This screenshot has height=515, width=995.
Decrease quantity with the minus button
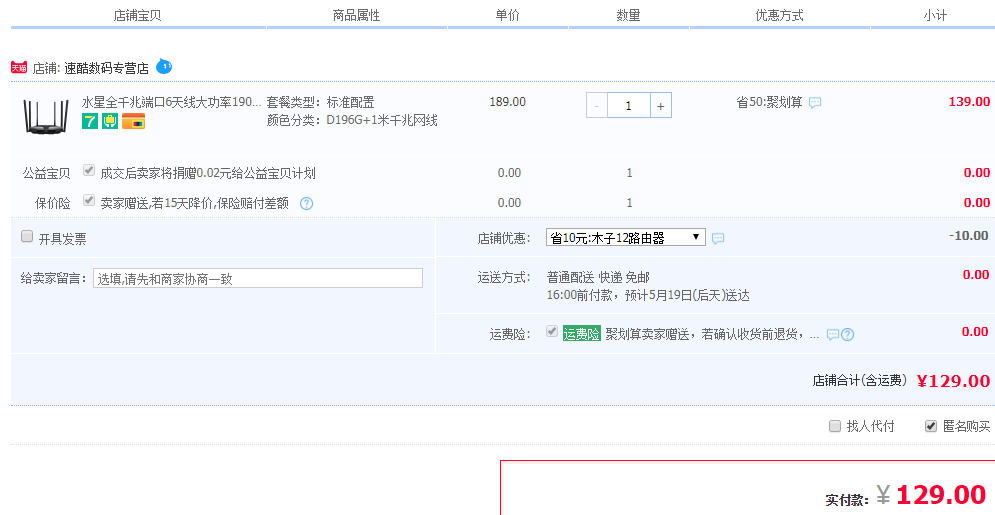(x=596, y=106)
